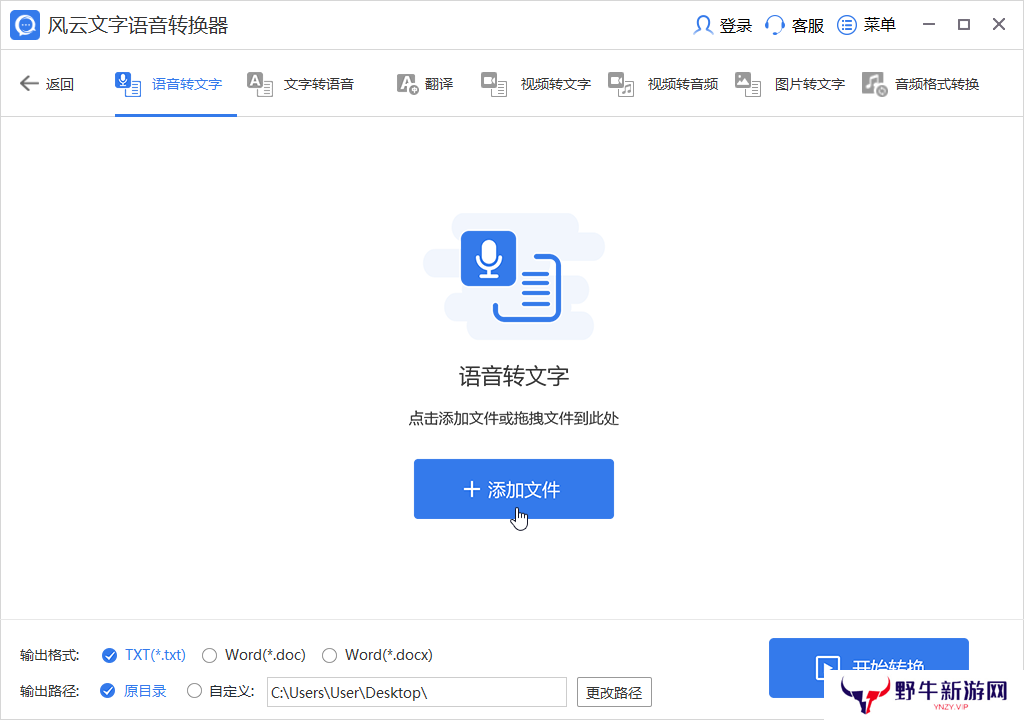Click the 添加文件 button
Image resolution: width=1024 pixels, height=720 pixels.
point(514,489)
